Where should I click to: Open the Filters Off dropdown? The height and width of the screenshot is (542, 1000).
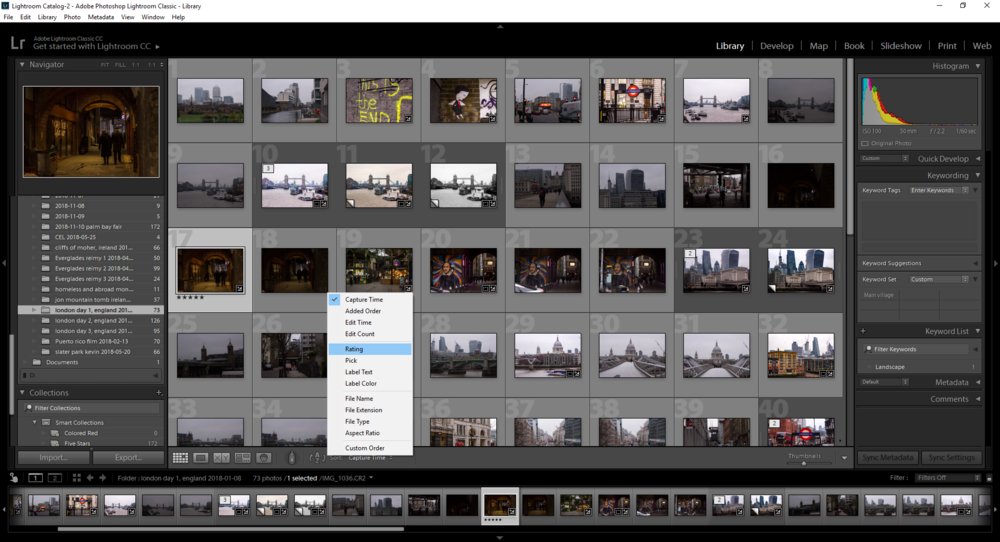point(946,478)
